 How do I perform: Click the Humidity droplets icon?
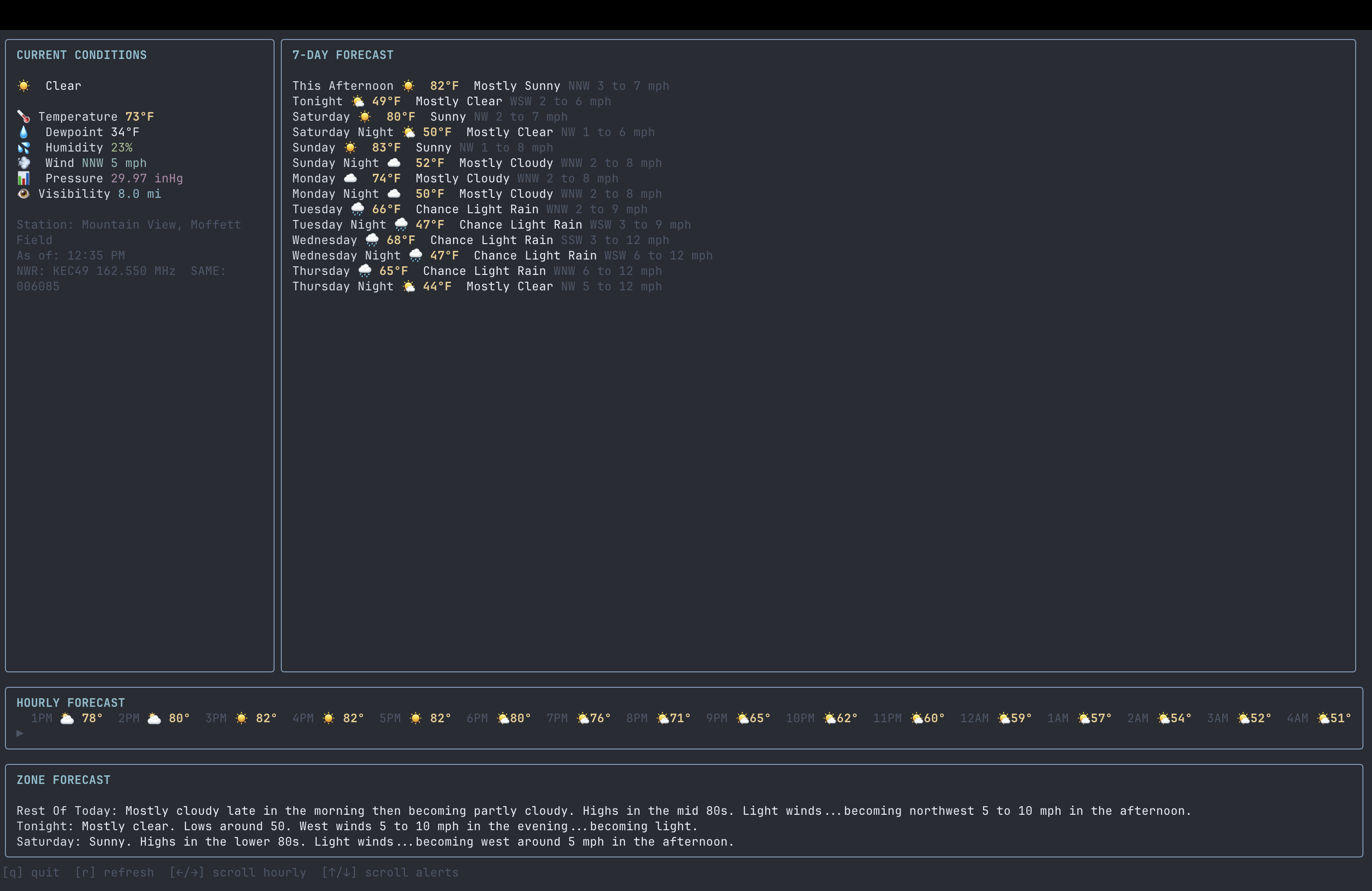(x=24, y=147)
